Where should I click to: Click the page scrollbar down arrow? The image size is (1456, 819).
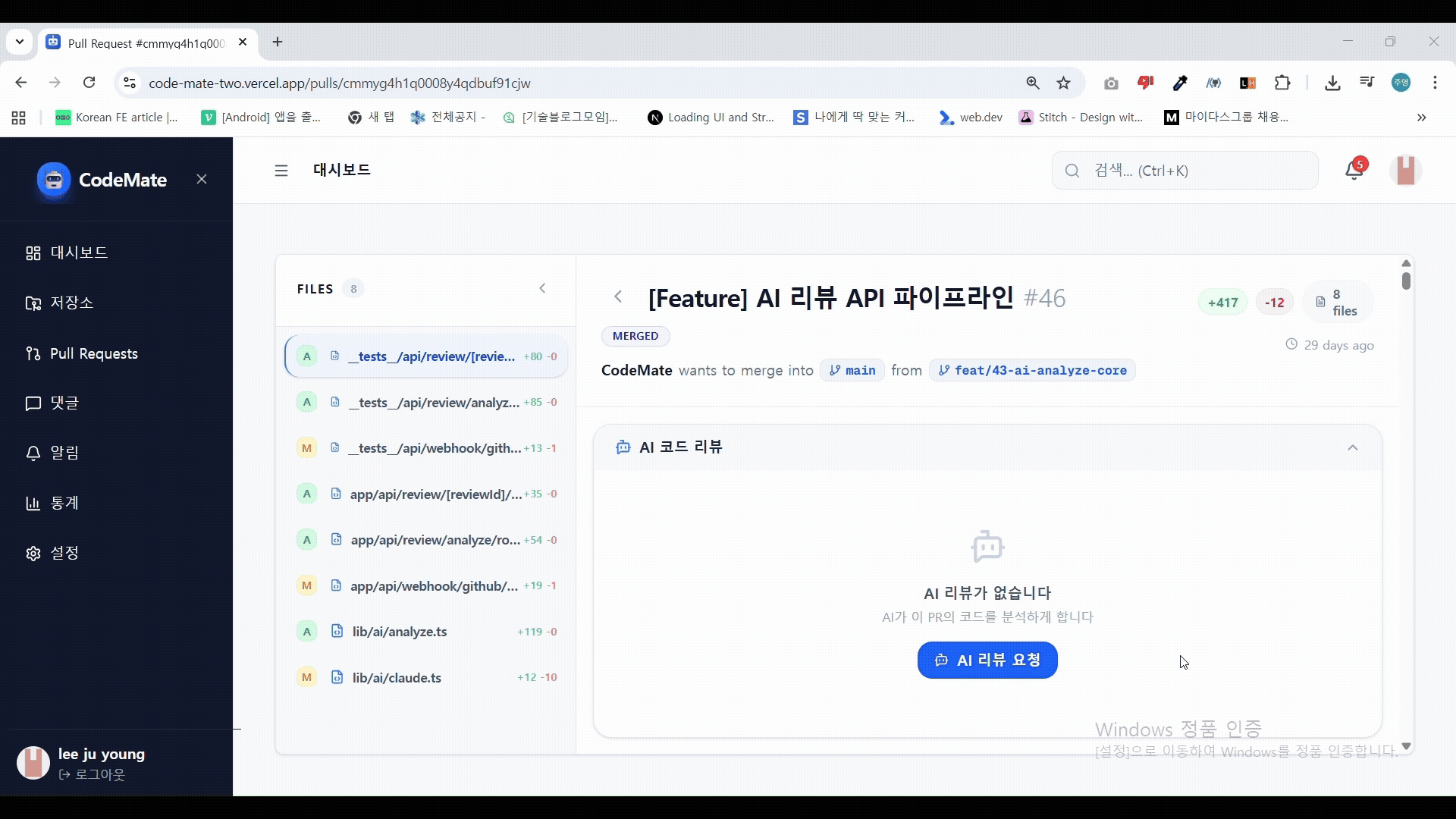(x=1406, y=747)
